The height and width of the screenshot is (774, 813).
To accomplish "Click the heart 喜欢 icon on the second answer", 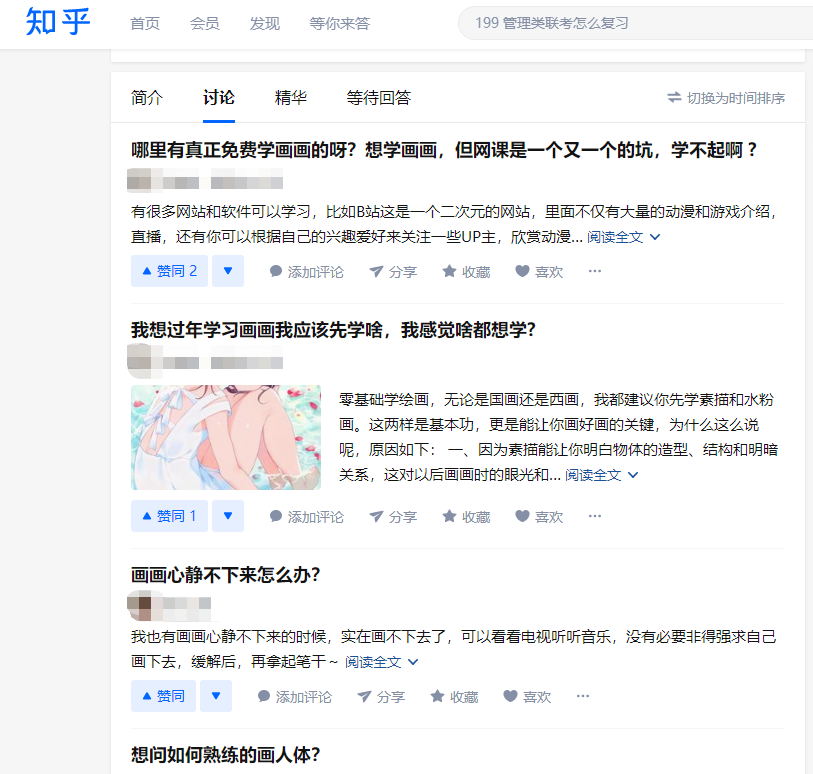I will click(522, 517).
